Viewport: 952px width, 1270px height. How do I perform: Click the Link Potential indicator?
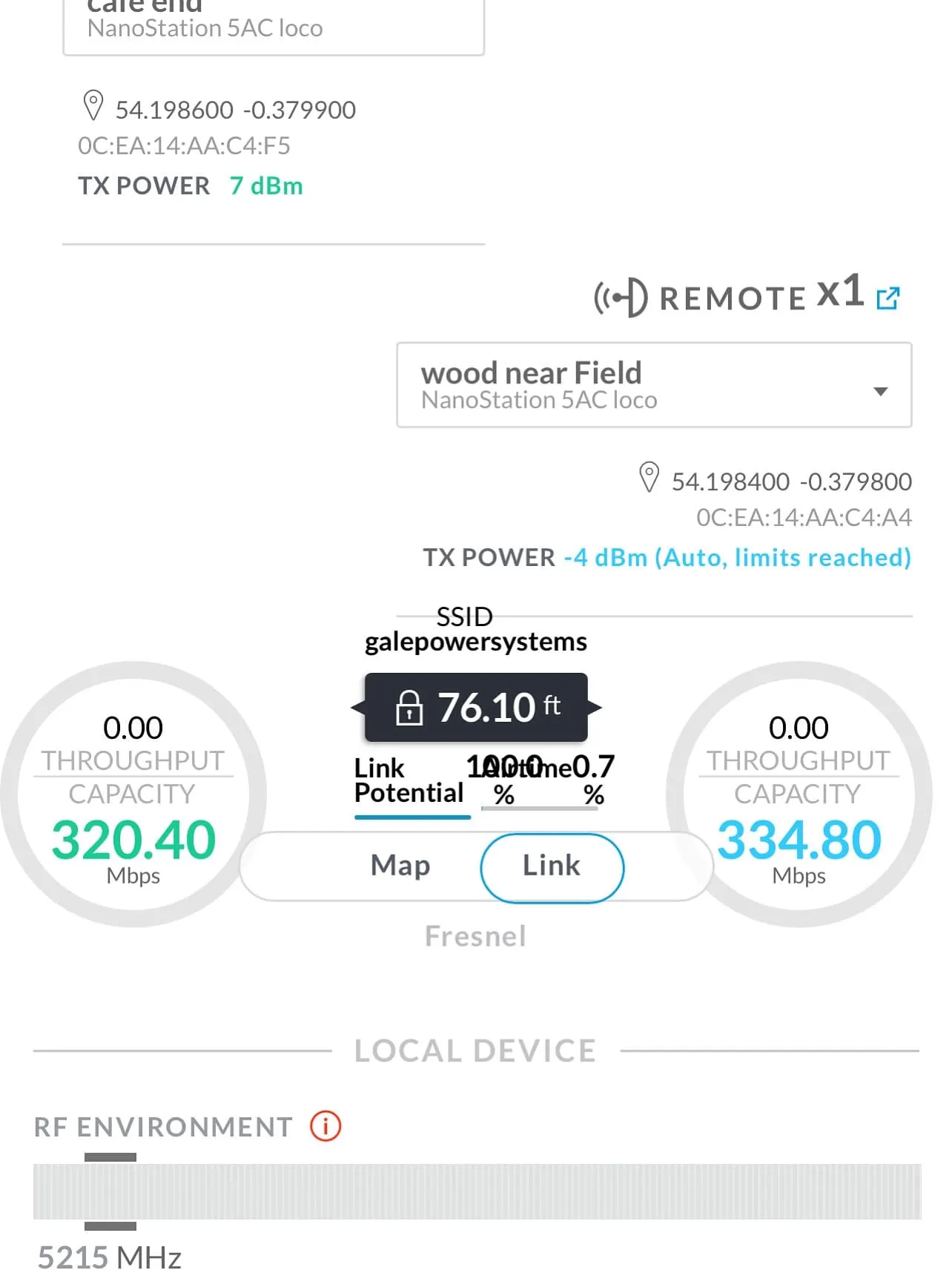coord(410,782)
